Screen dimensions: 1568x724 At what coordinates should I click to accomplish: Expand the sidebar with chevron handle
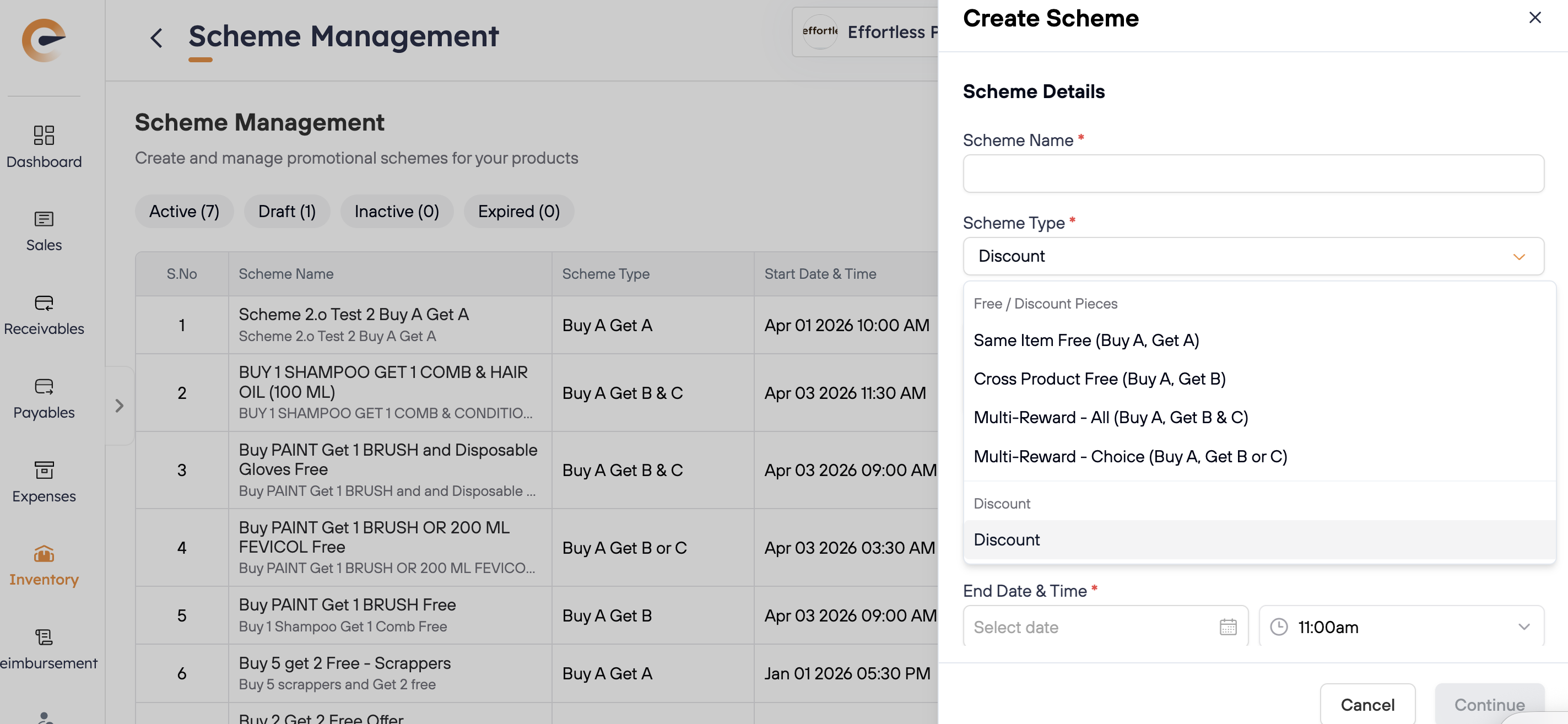coord(120,406)
